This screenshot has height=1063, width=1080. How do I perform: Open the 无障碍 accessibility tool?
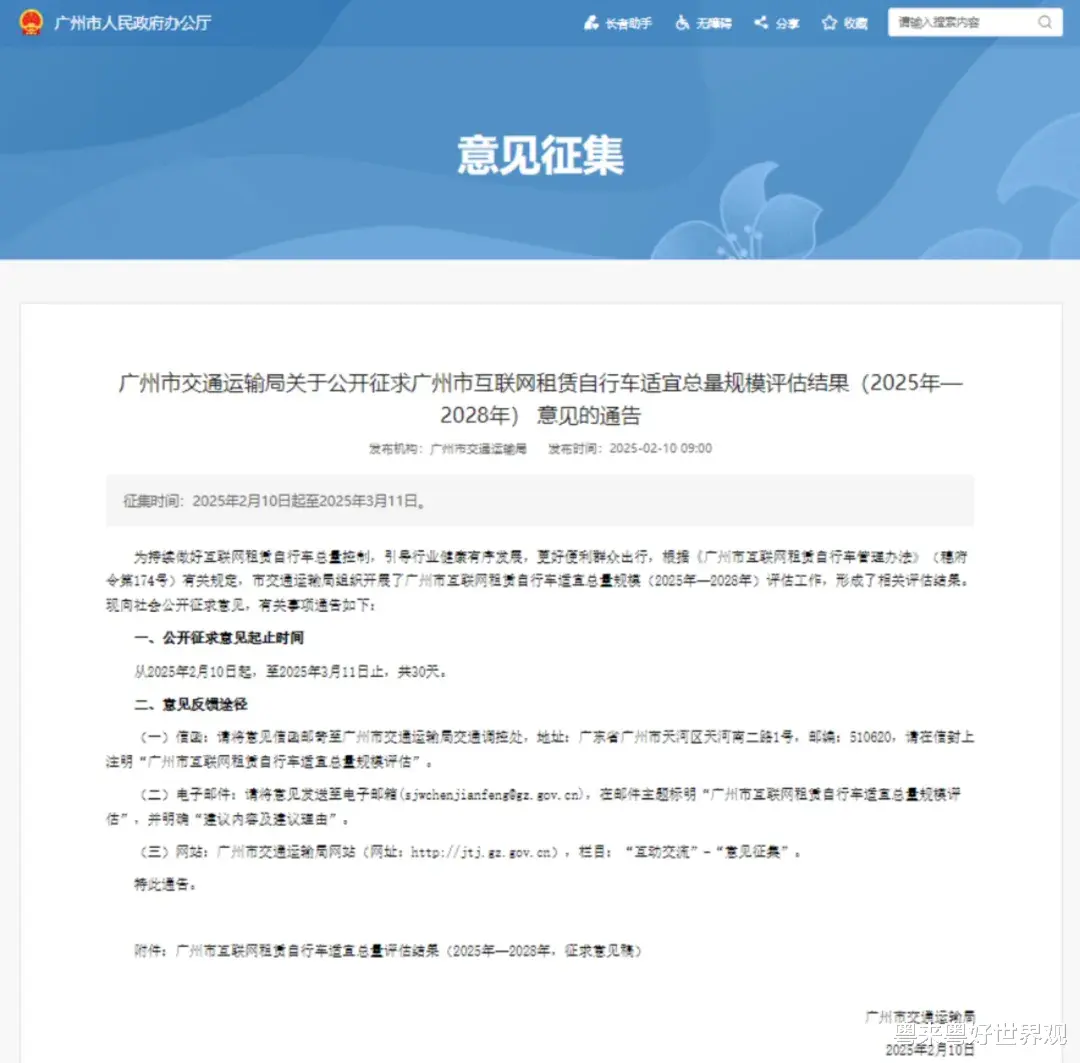(703, 23)
